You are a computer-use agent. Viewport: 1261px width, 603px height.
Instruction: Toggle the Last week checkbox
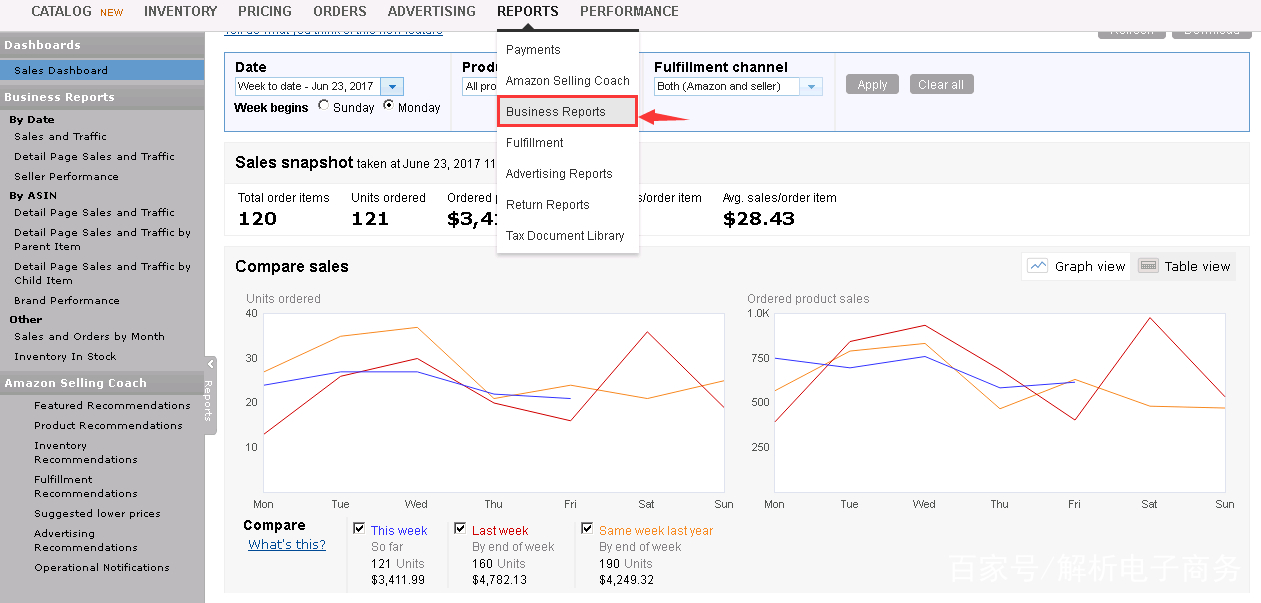click(460, 528)
